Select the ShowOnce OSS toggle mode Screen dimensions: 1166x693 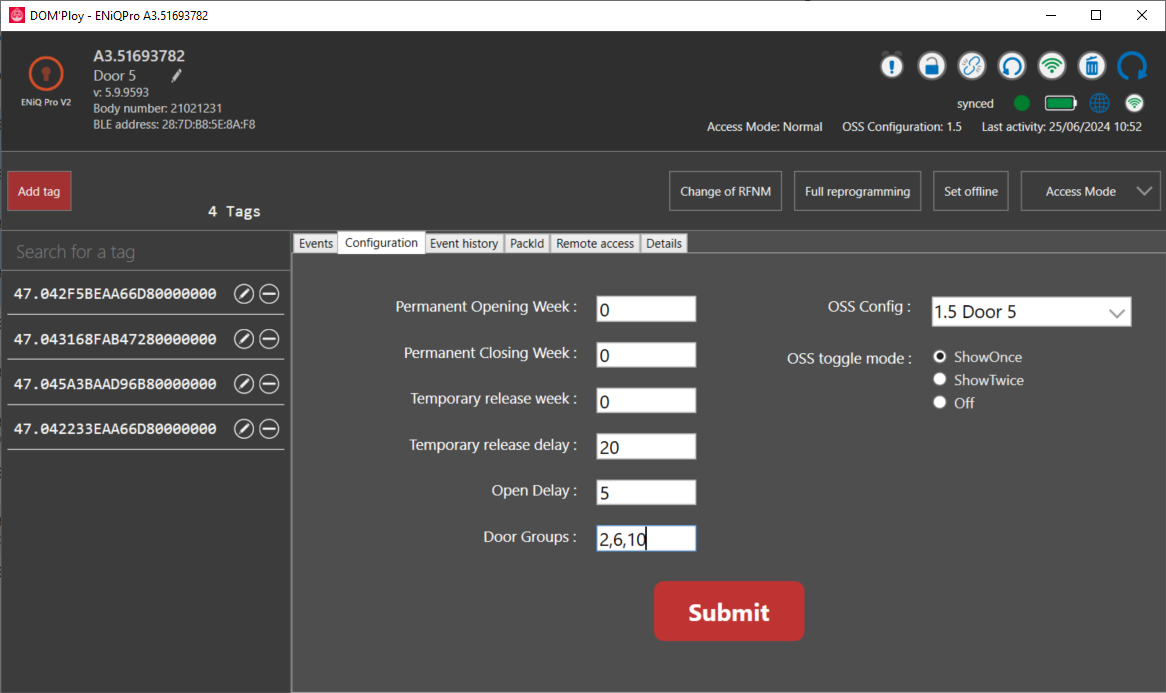click(940, 357)
